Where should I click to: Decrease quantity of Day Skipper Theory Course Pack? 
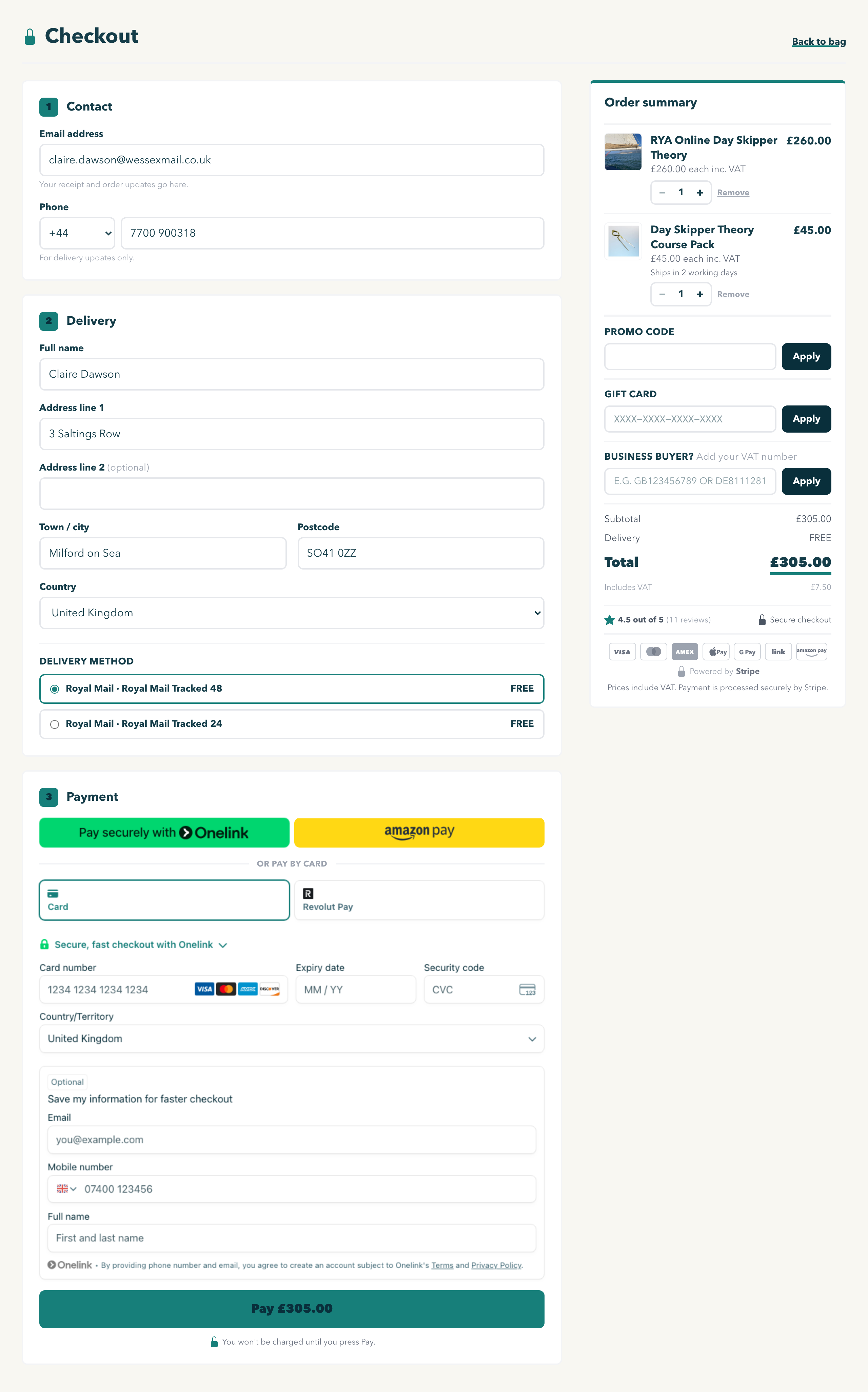pos(662,295)
